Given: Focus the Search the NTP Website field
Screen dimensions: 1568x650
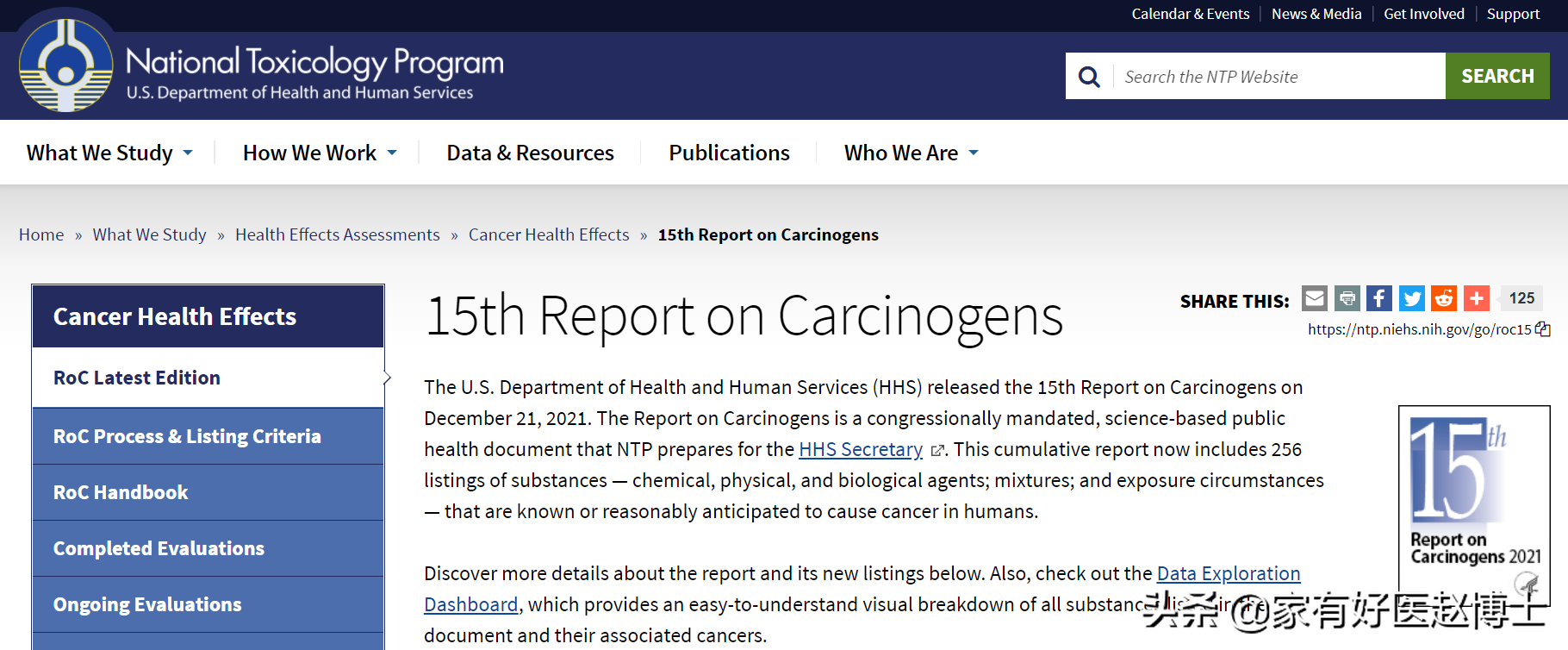Looking at the screenshot, I should pyautogui.click(x=1279, y=77).
